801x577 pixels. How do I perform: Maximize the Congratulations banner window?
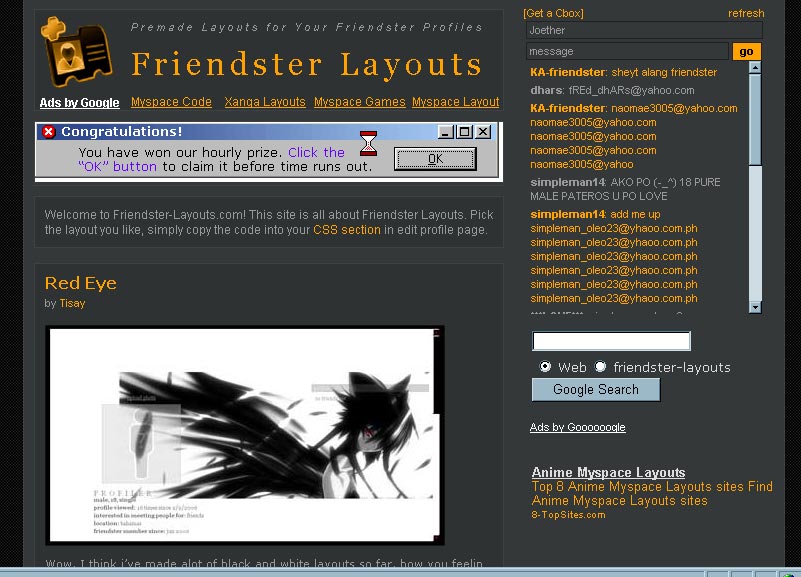pos(464,132)
